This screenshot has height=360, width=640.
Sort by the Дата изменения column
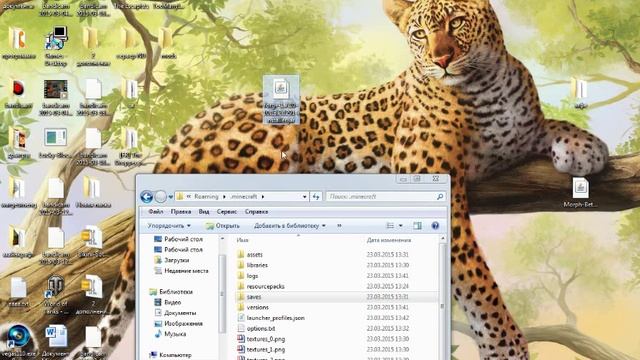pos(389,240)
